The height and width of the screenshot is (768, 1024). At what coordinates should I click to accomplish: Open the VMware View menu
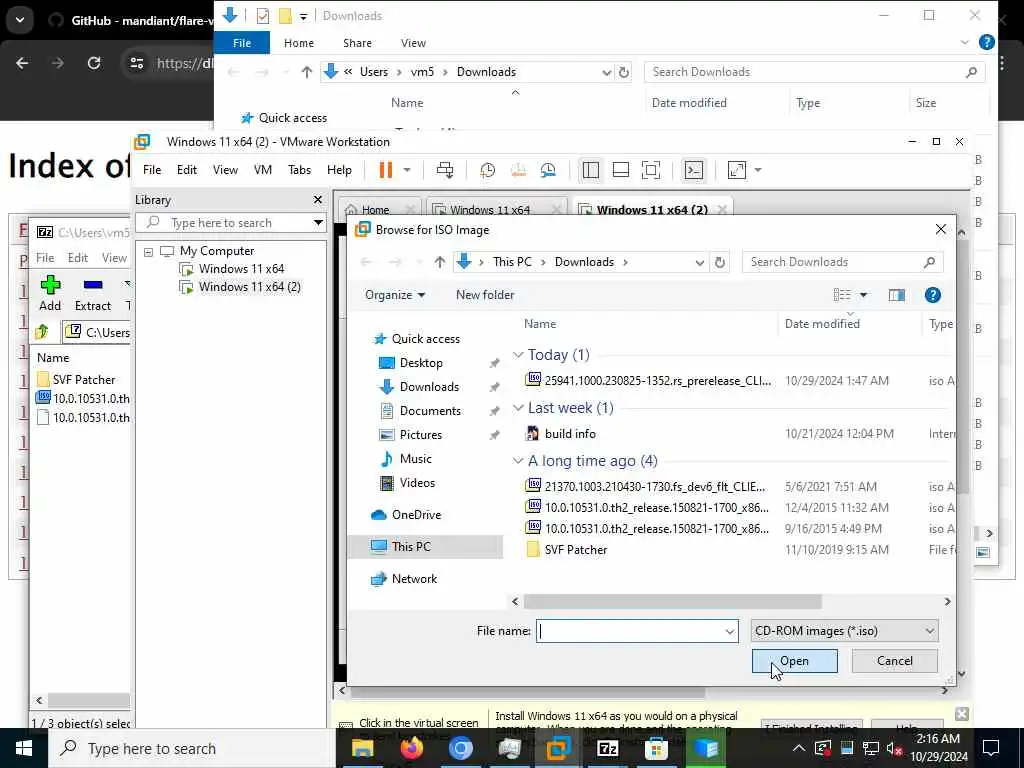[225, 170]
